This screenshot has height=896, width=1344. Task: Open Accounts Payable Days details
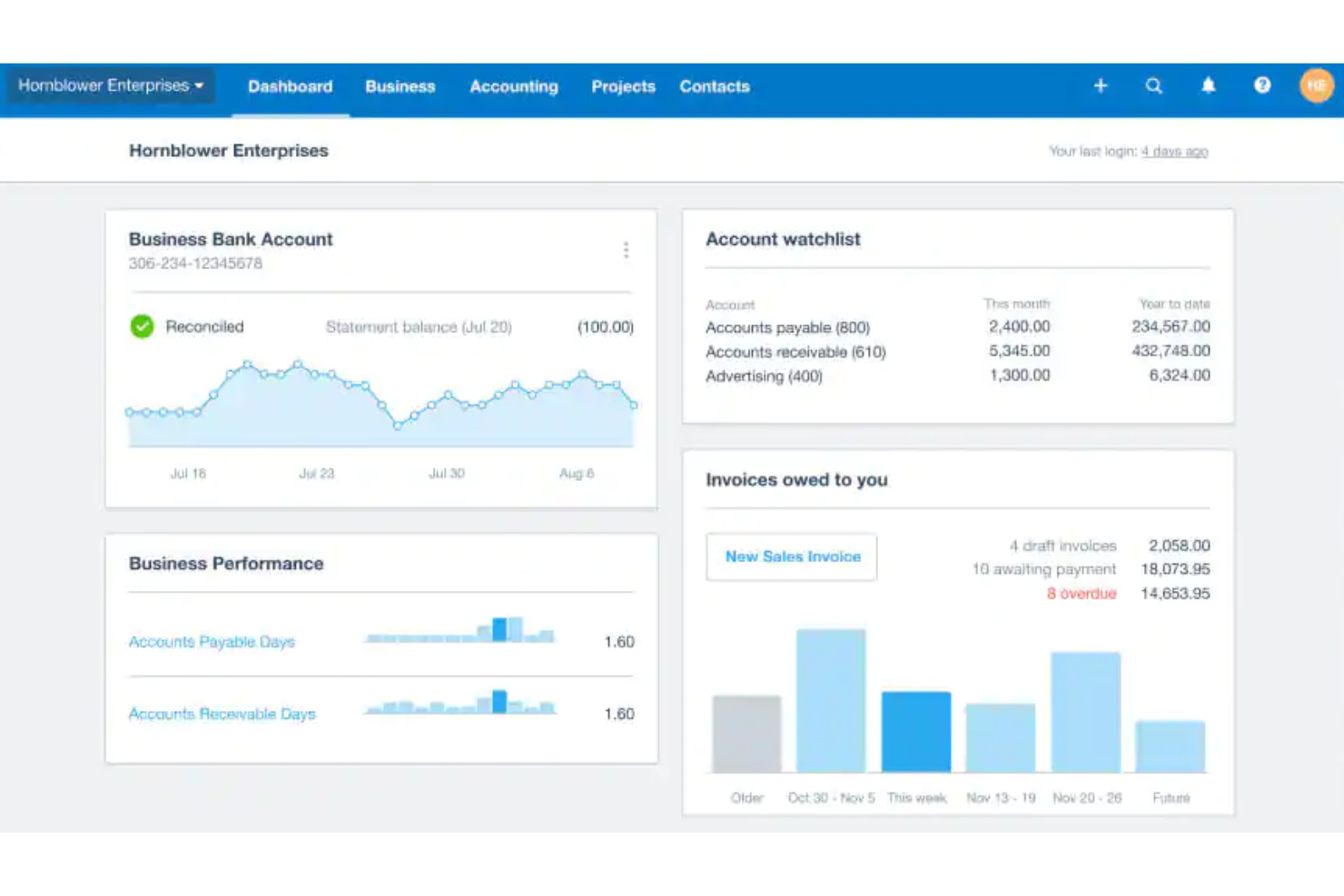tap(212, 642)
